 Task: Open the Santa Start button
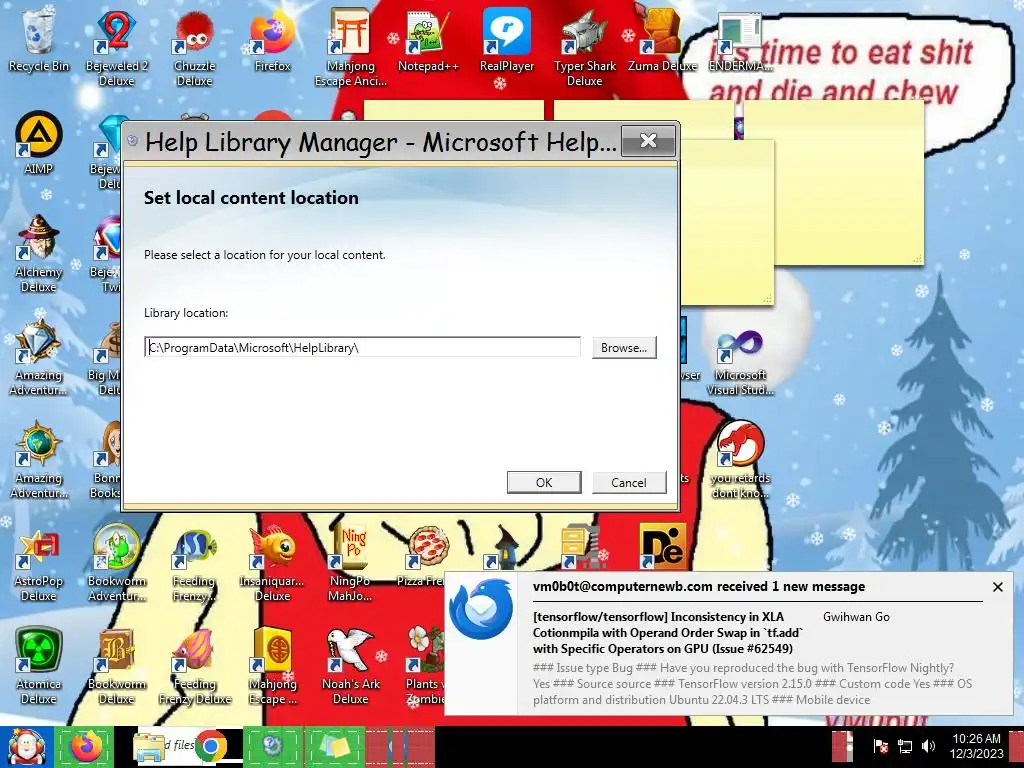(x=25, y=746)
